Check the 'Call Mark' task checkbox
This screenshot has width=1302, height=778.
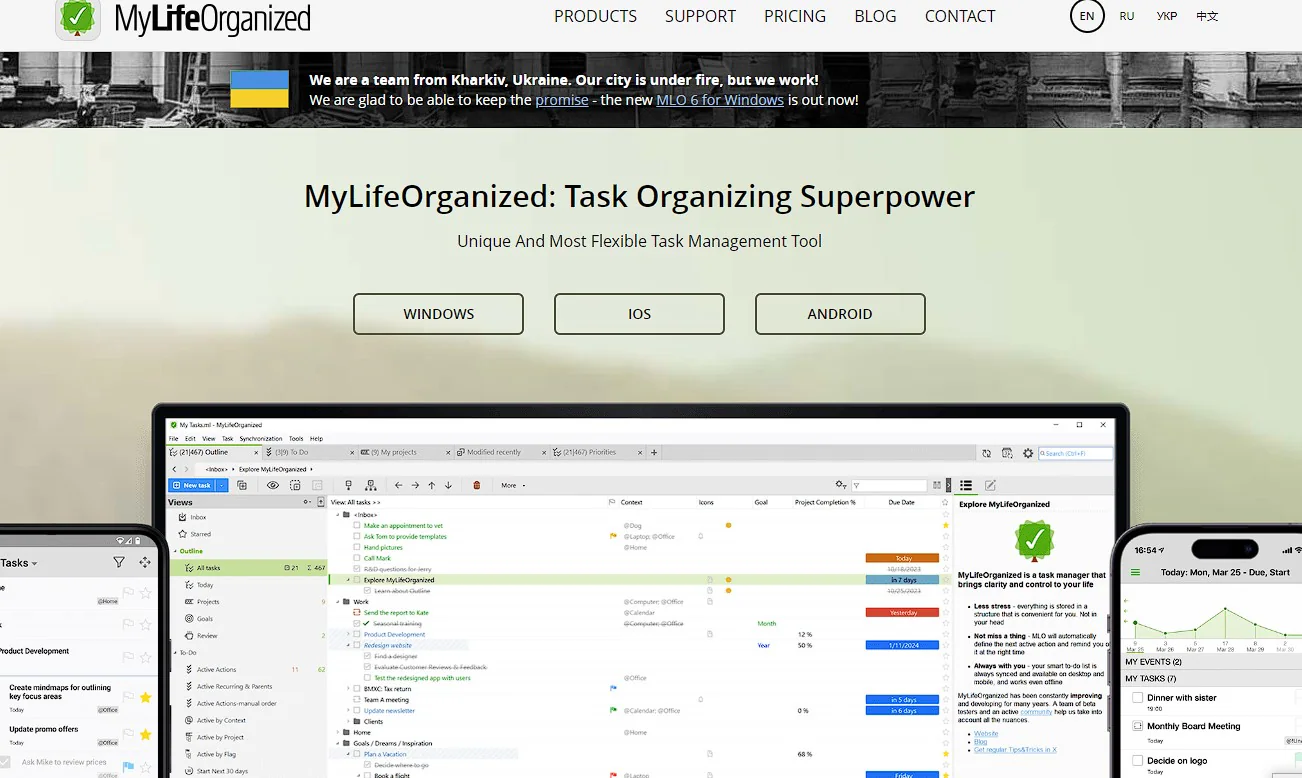[x=356, y=558]
